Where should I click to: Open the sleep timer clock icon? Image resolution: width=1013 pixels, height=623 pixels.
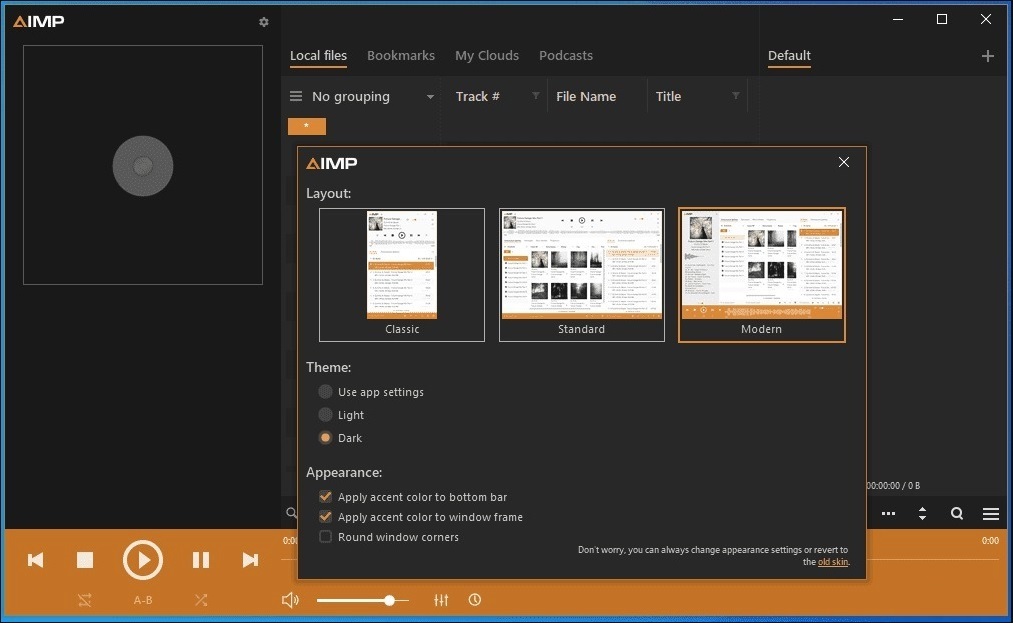475,600
